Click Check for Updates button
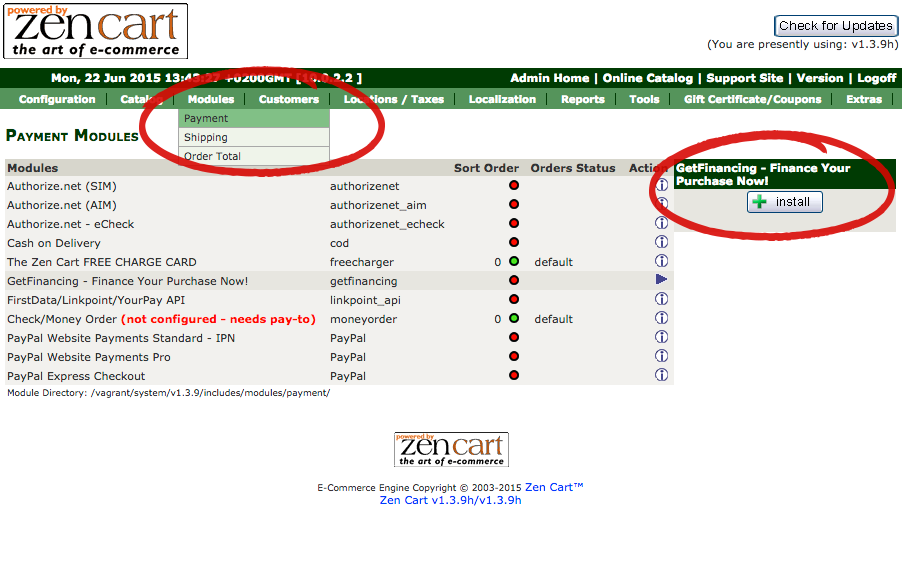This screenshot has height=566, width=904. point(835,26)
